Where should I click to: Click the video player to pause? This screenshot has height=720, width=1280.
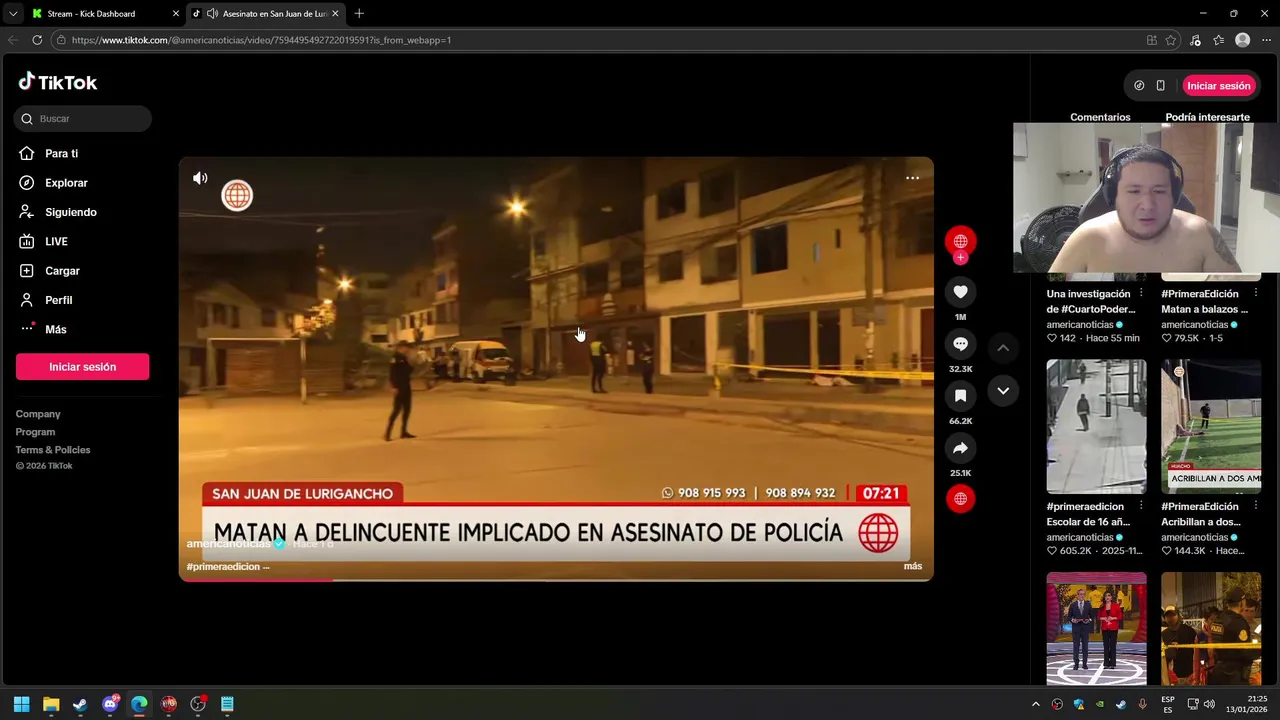click(x=556, y=369)
